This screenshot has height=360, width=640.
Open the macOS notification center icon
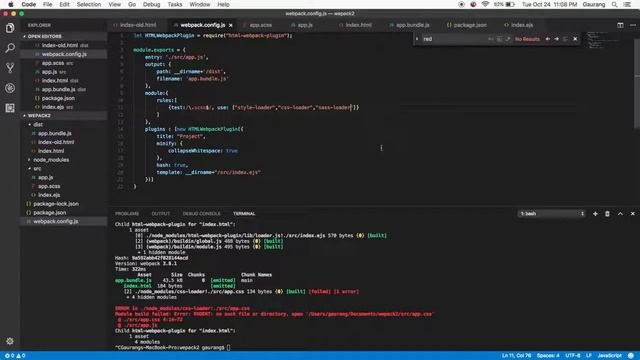click(627, 4)
